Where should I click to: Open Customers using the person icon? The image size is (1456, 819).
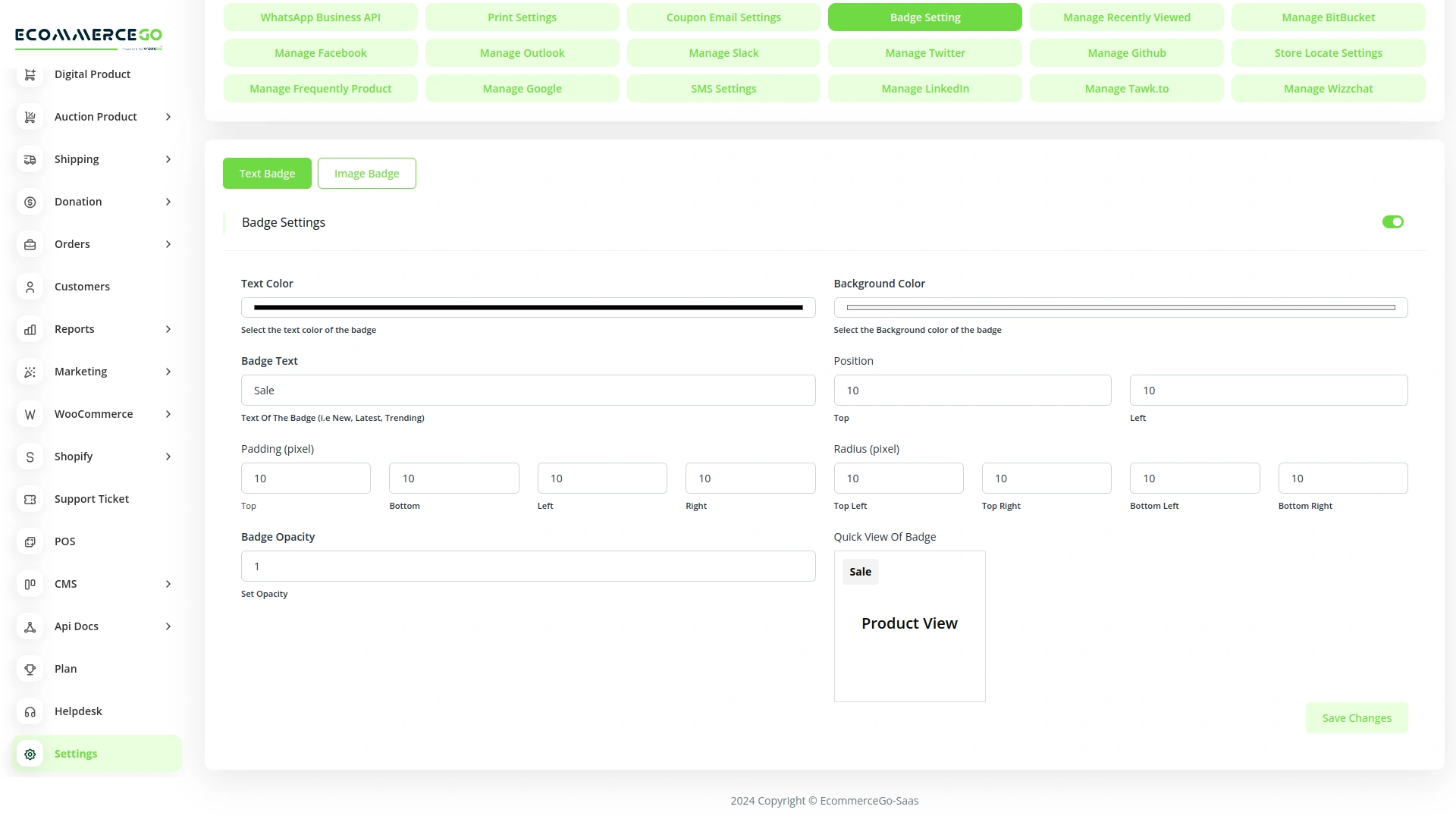click(30, 287)
